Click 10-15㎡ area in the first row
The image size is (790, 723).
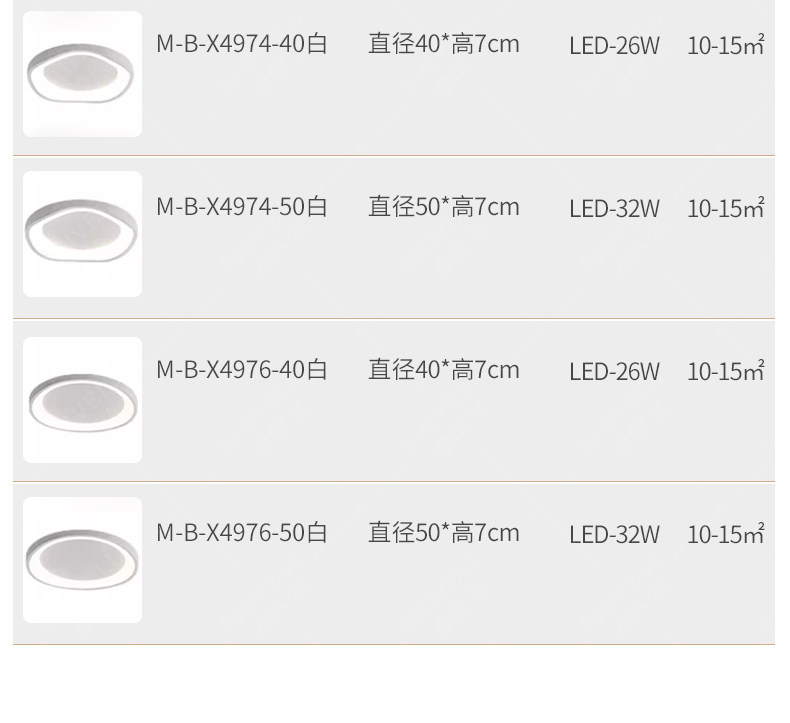coord(725,46)
